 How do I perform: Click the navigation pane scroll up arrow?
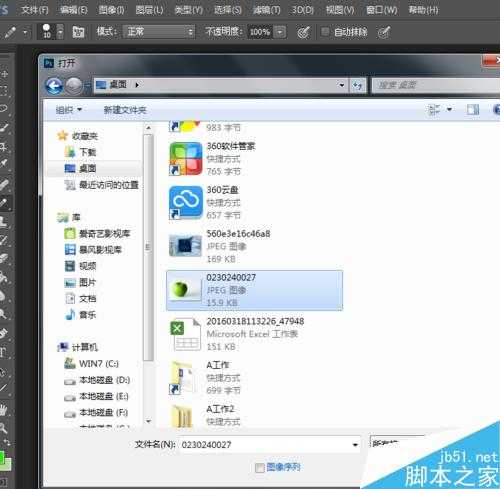click(148, 128)
